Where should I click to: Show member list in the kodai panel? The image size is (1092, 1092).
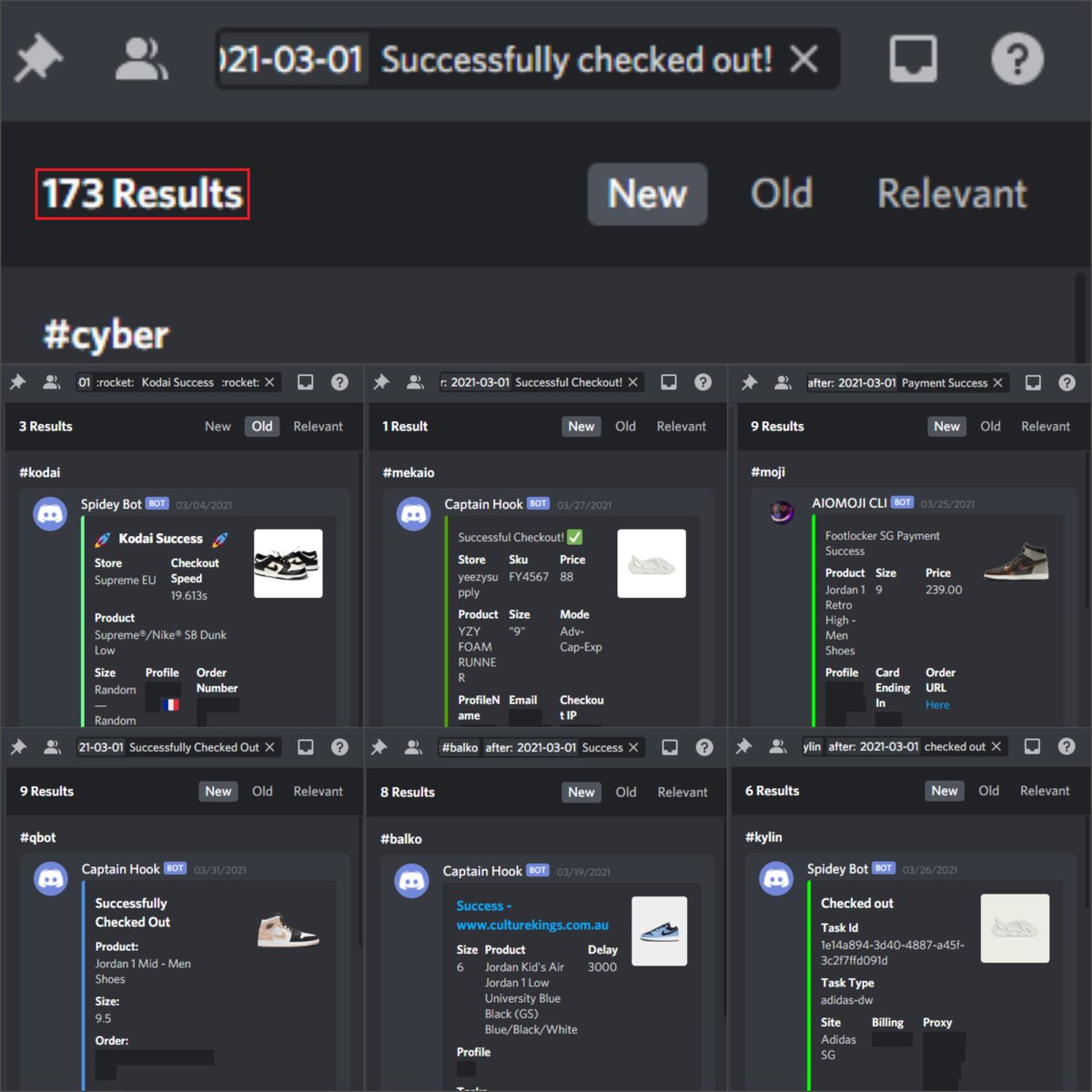click(x=52, y=382)
